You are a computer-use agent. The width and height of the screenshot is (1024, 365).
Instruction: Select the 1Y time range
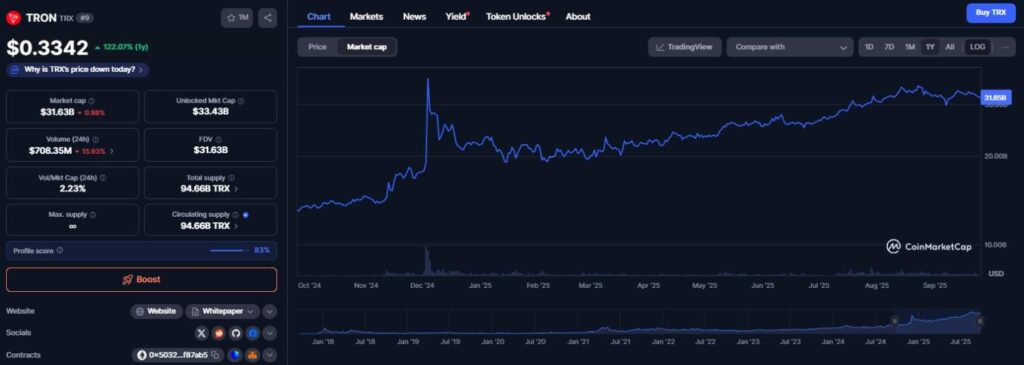(930, 47)
